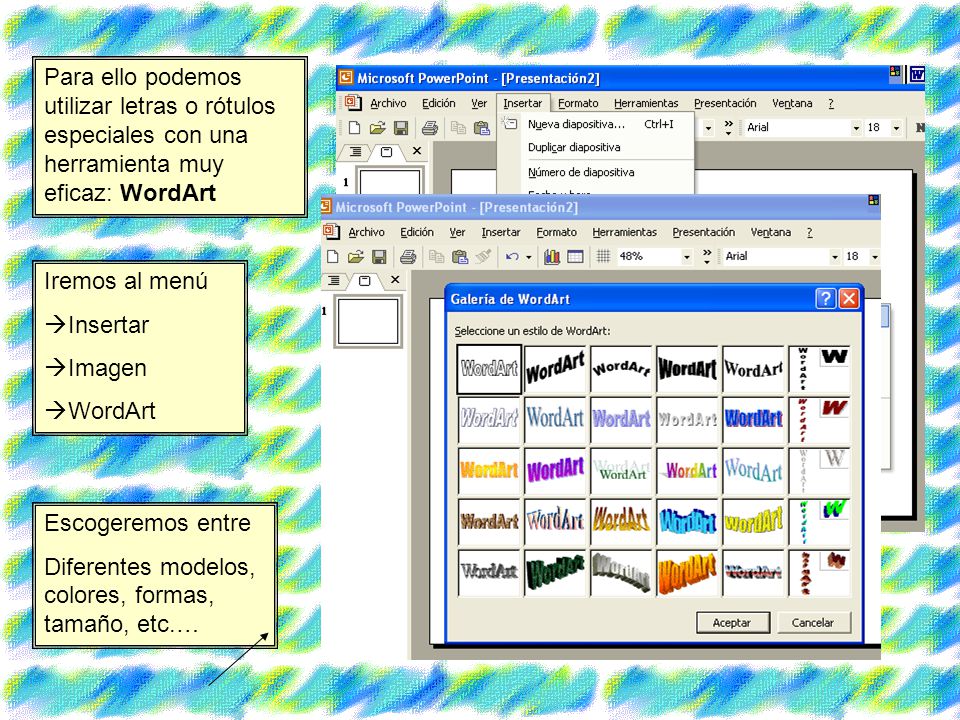This screenshot has width=960, height=720.
Task: Switch to Slides tab icon in front window
Action: coord(364,280)
